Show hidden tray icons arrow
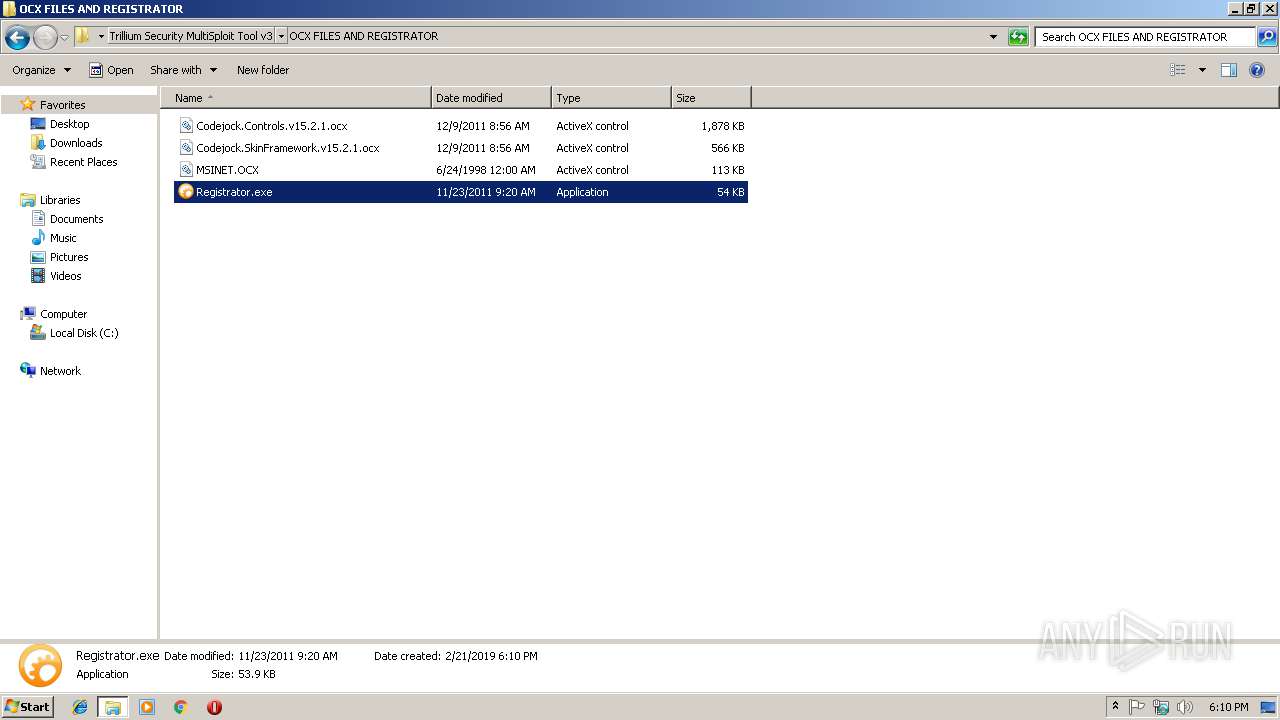The image size is (1280, 720). point(1116,706)
